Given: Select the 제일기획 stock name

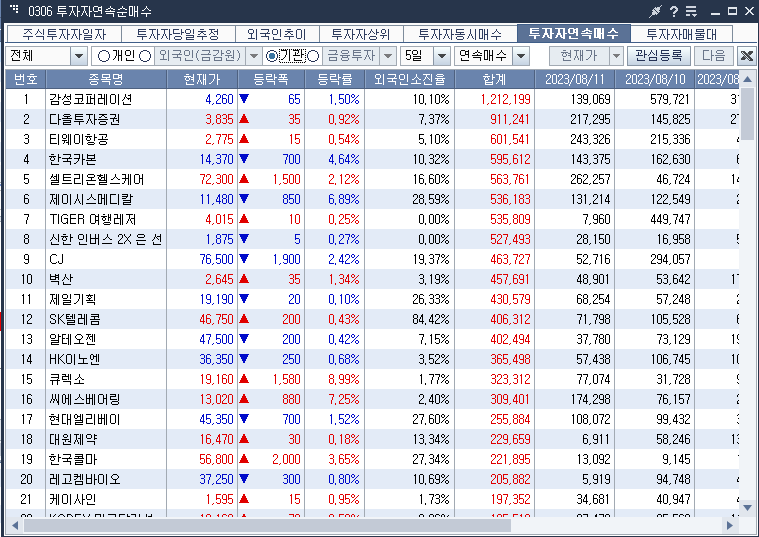Looking at the screenshot, I should [x=73, y=299].
